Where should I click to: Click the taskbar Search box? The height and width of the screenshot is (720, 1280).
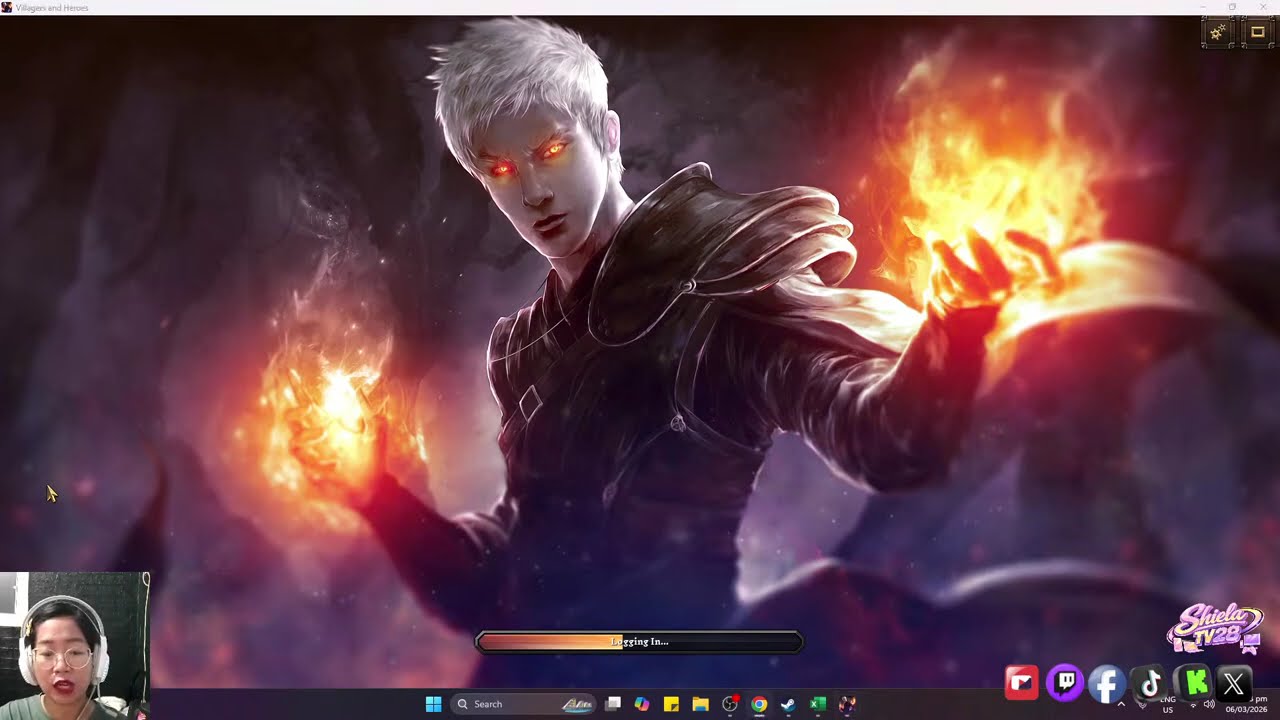tap(524, 704)
